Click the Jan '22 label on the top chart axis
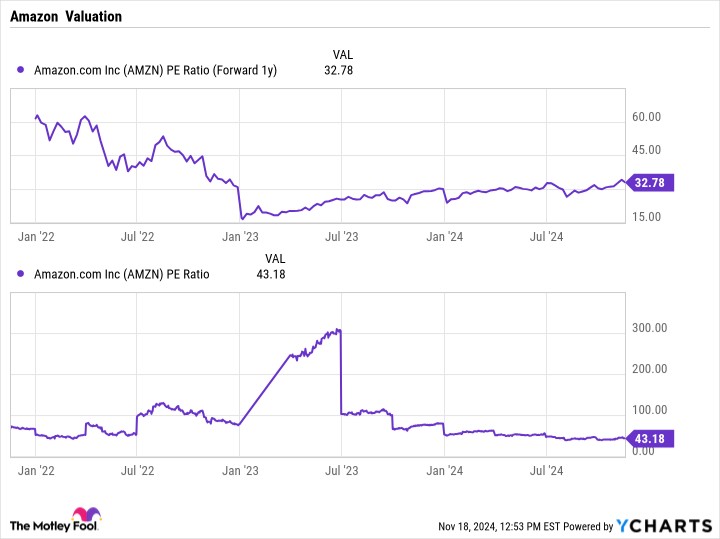Screen dimensions: 720x539 [36, 237]
